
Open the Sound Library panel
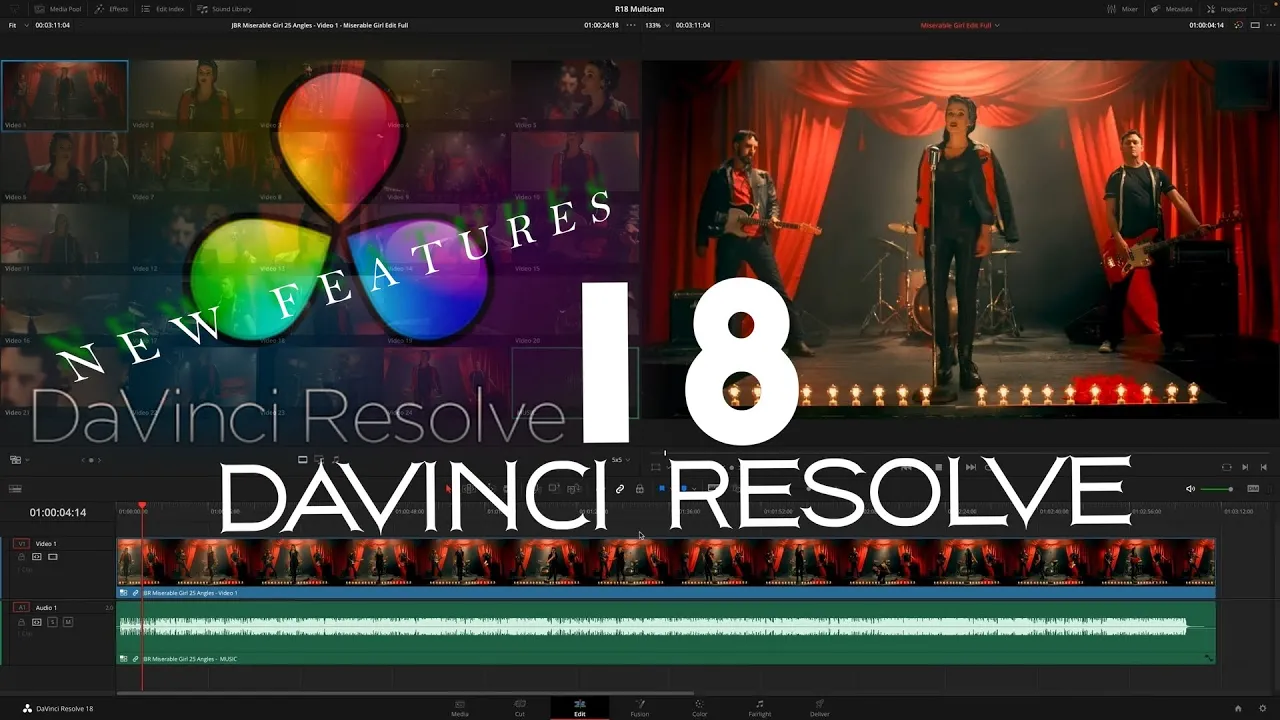pyautogui.click(x=225, y=9)
